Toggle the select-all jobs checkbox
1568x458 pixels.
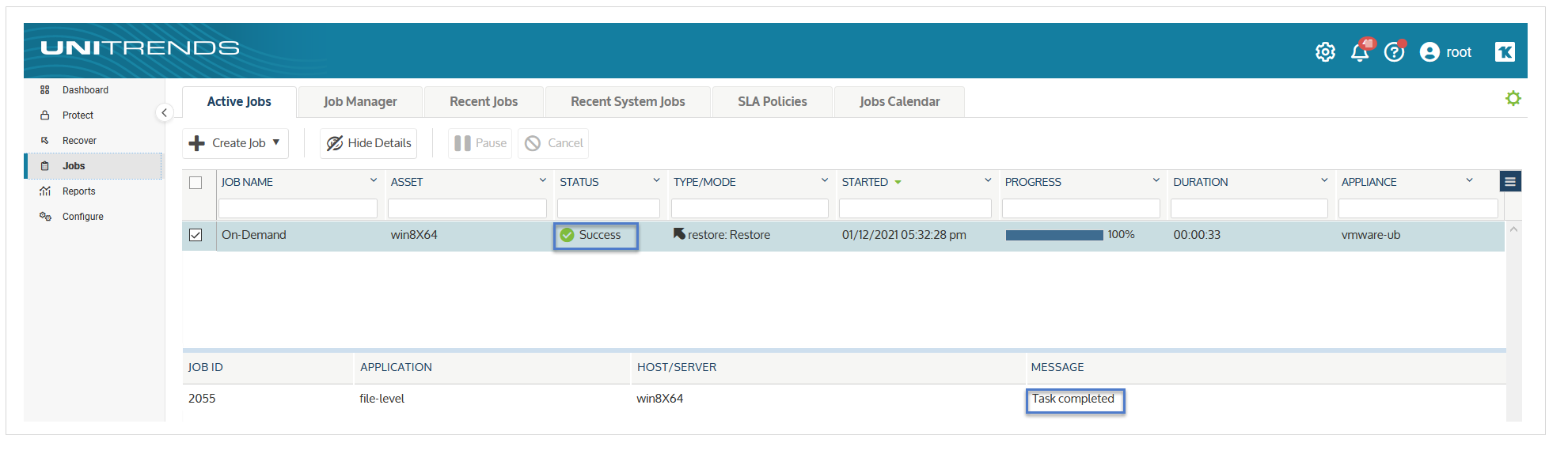(196, 183)
